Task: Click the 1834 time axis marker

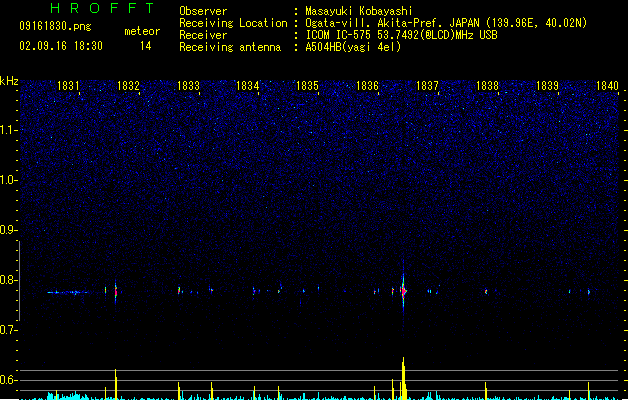Action: click(248, 86)
